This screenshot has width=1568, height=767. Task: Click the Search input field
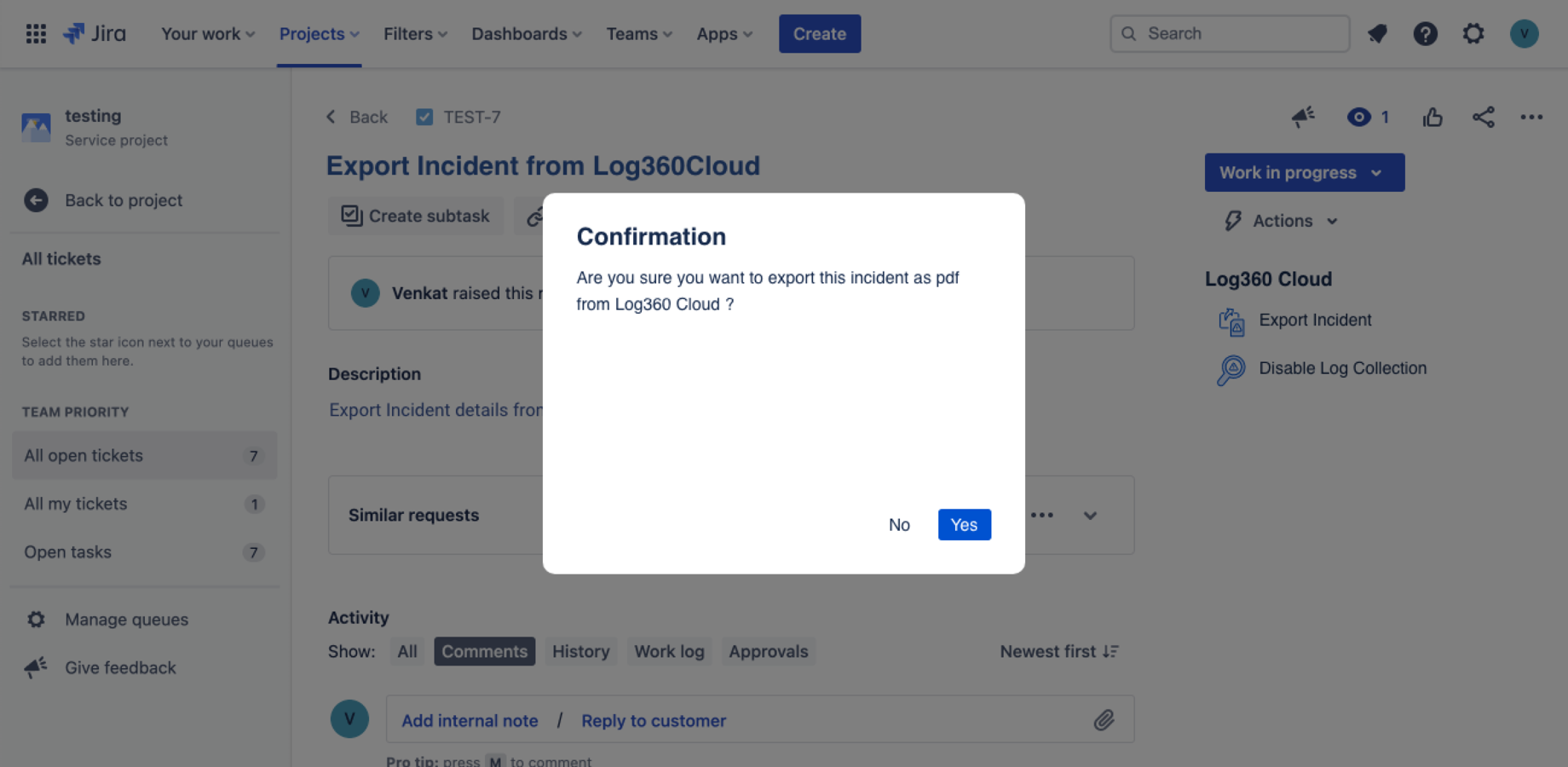[x=1230, y=34]
